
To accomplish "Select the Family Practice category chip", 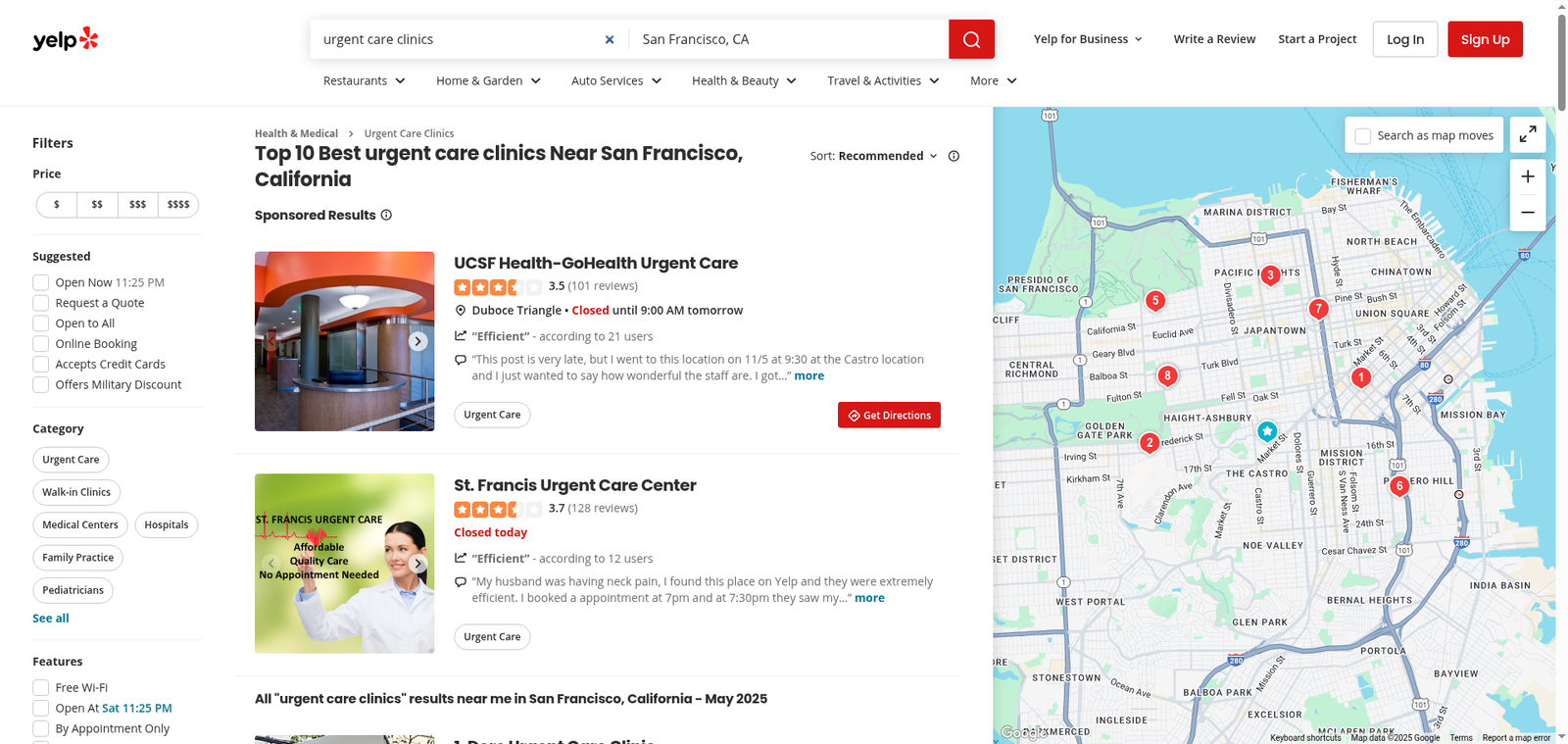I will [77, 558].
